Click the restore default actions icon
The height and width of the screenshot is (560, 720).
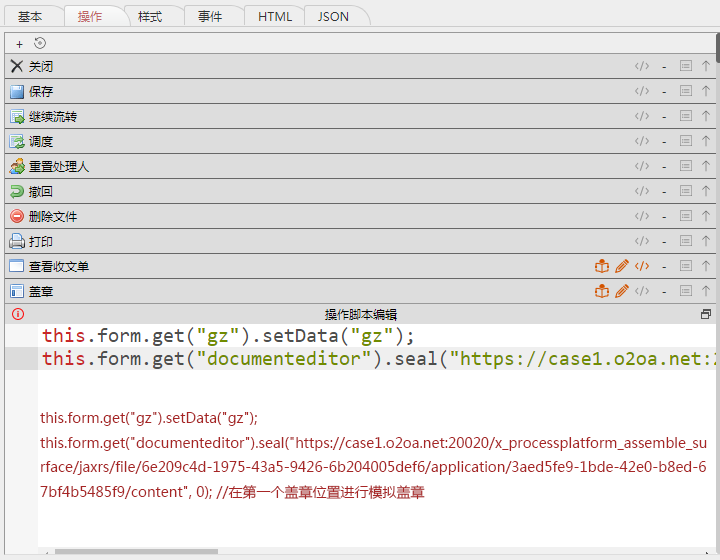40,43
